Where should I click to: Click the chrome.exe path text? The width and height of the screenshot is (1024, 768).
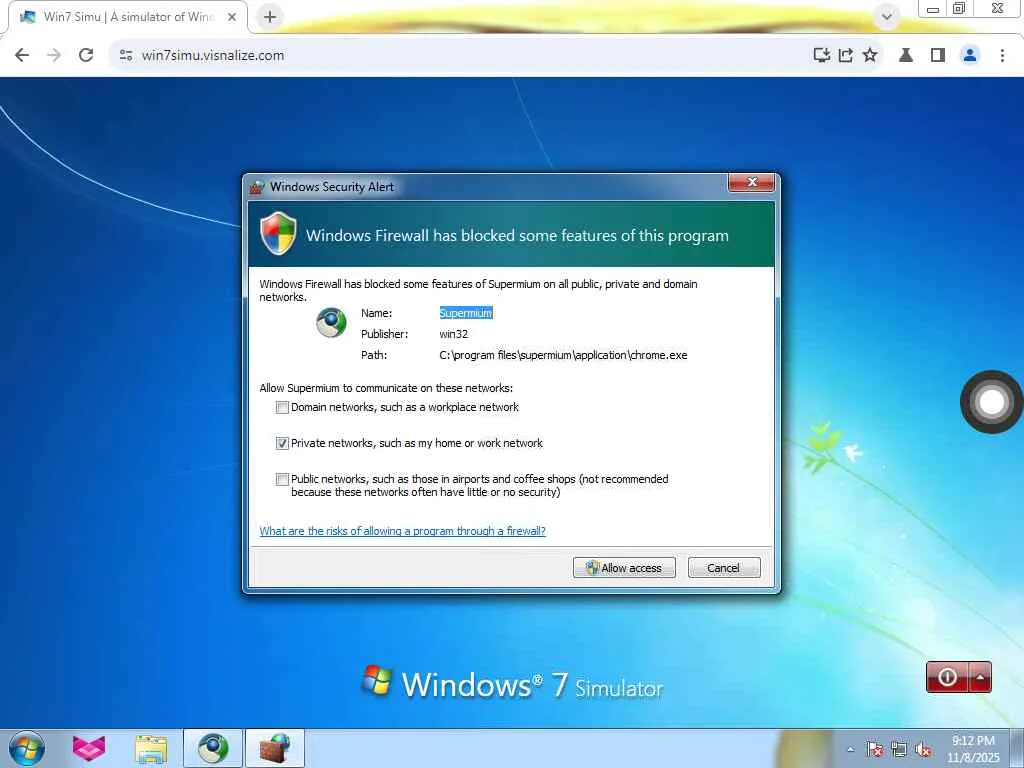(x=563, y=355)
